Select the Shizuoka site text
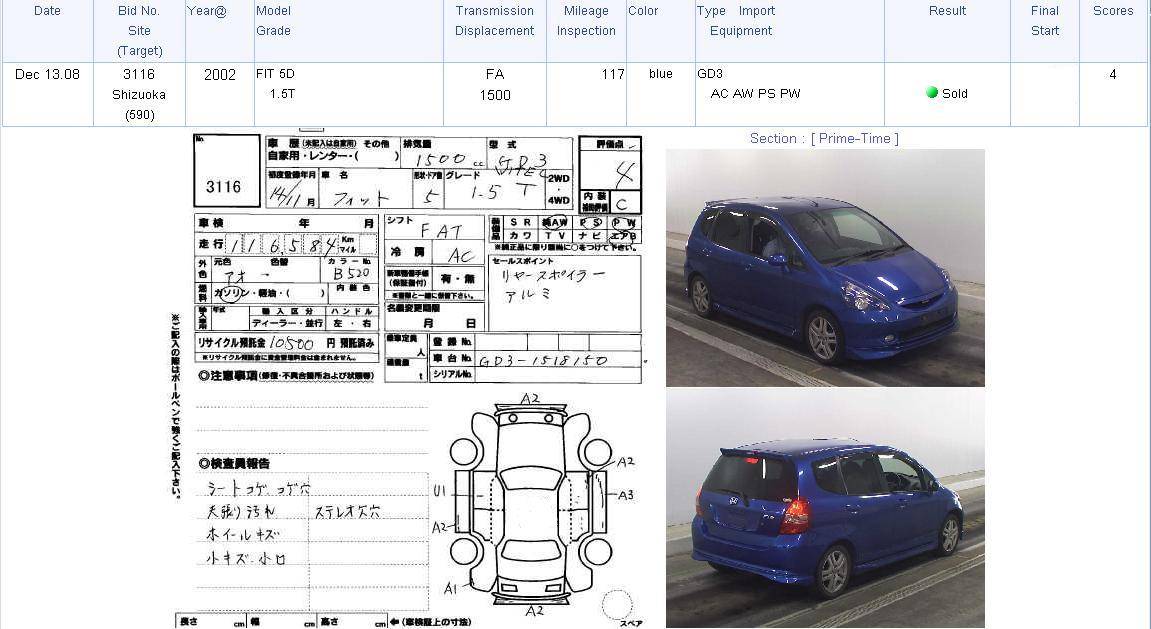Screen dimensions: 1151x629 [139, 95]
